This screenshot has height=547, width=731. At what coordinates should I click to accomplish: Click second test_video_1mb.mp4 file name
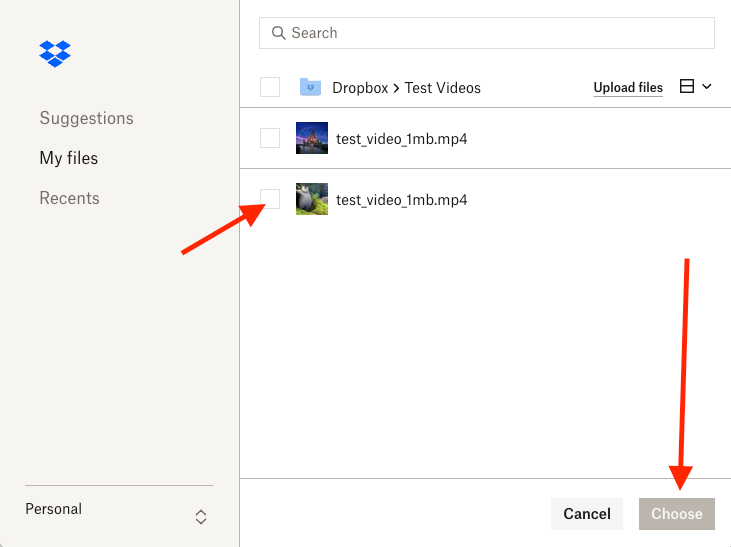coord(401,200)
